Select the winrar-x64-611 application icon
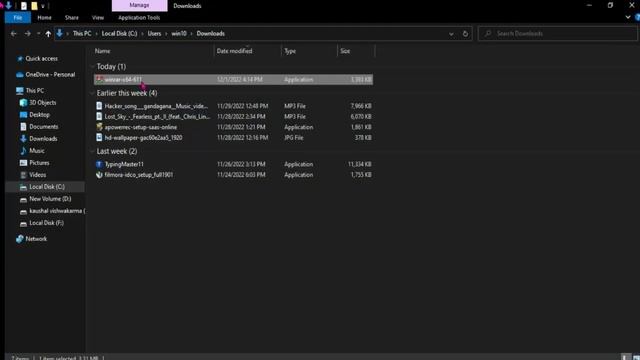640x360 pixels. click(x=99, y=80)
